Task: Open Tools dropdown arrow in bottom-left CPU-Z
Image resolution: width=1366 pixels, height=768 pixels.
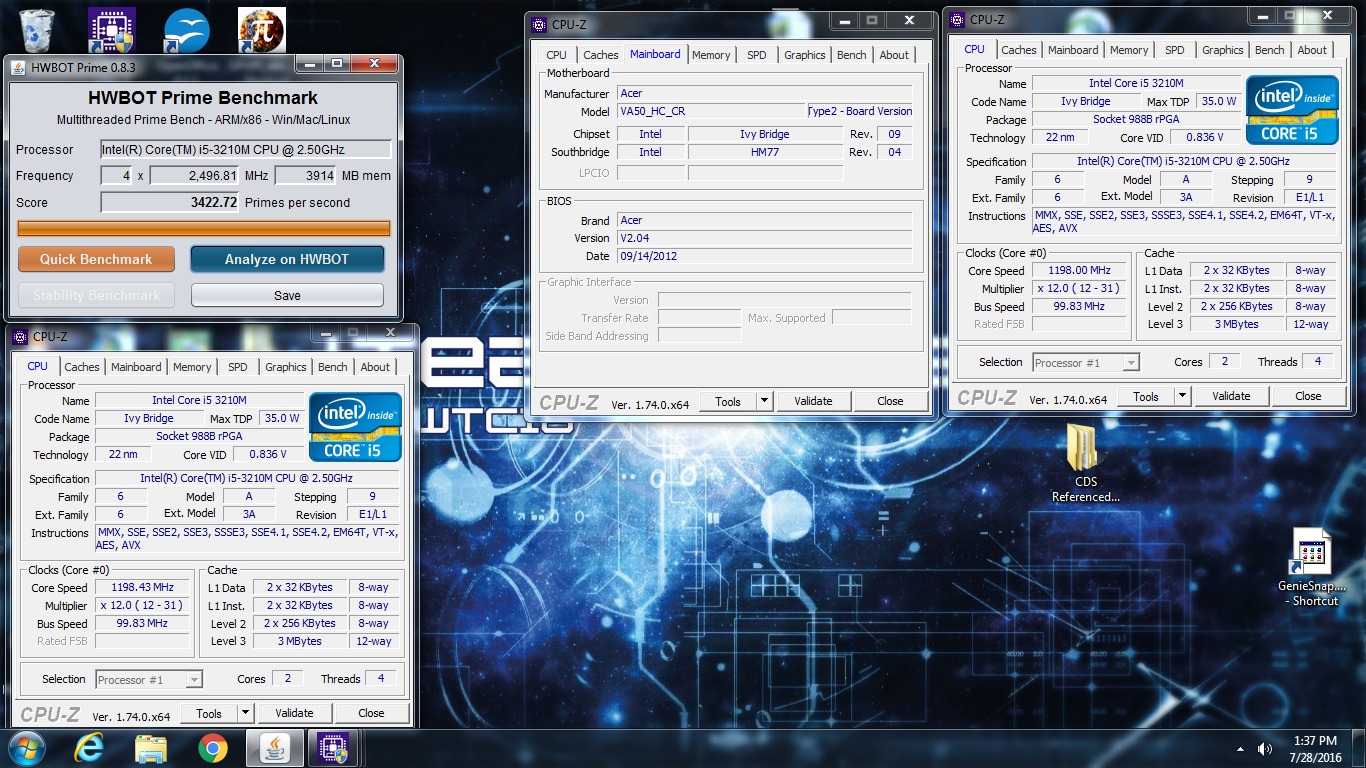Action: click(x=245, y=713)
